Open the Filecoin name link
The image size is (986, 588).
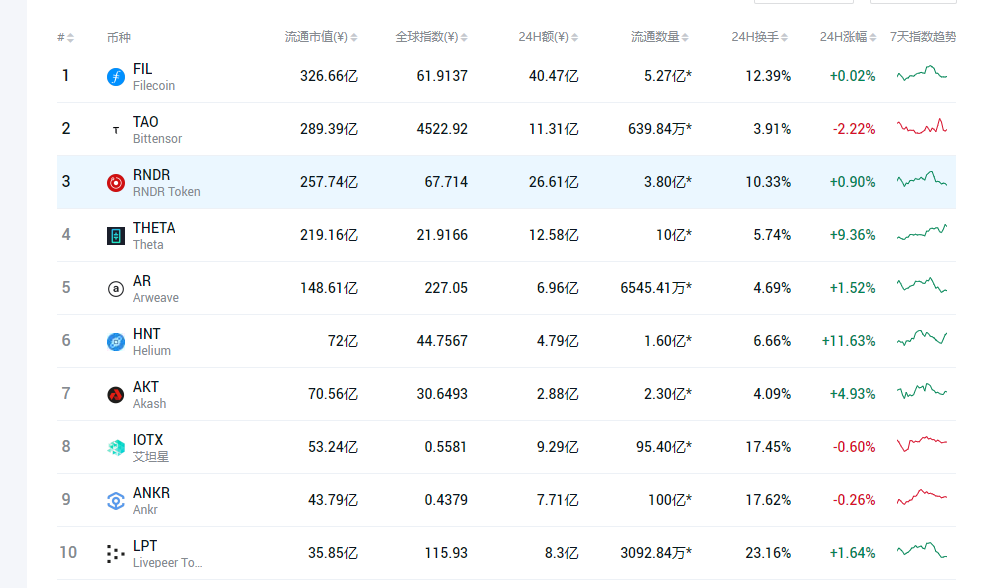[143, 69]
